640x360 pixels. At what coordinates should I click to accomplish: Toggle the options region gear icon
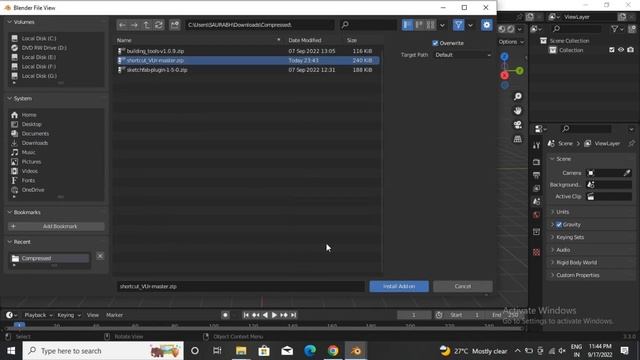pos(487,25)
